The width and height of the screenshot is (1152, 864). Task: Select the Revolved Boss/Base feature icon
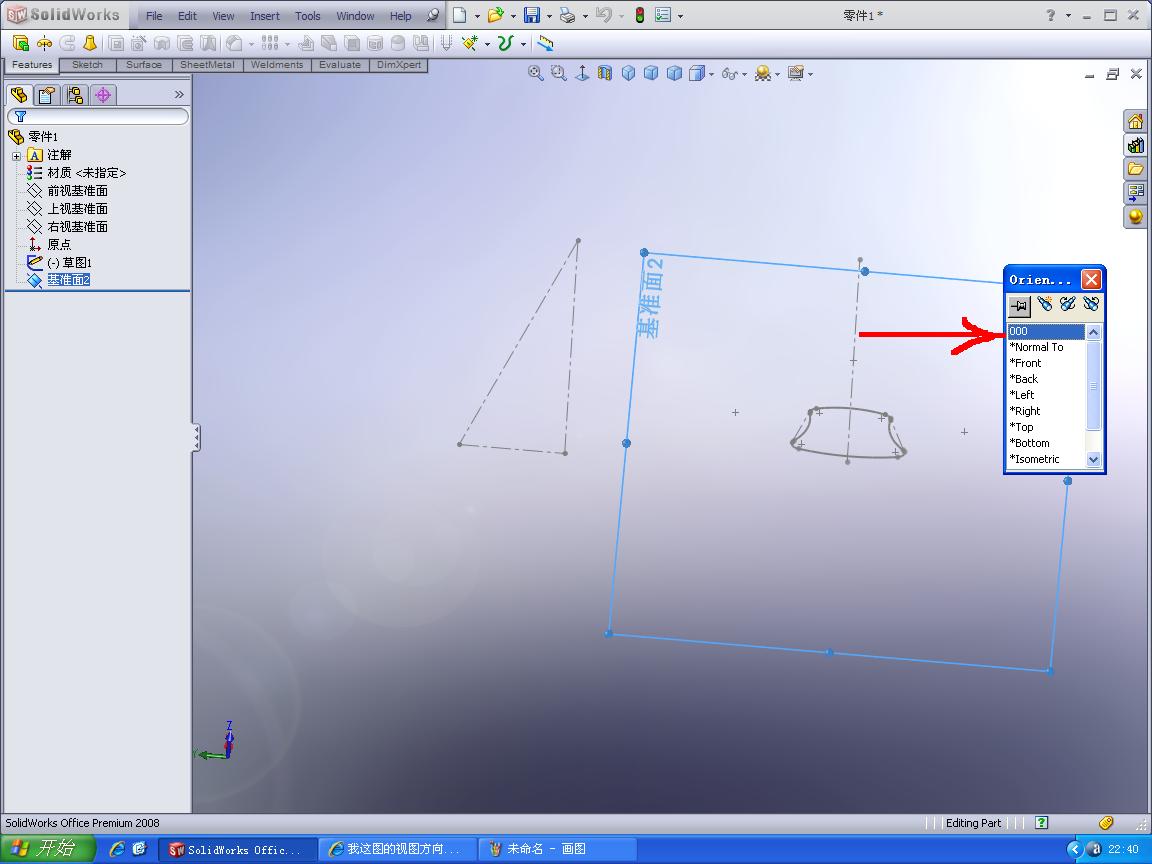(45, 43)
